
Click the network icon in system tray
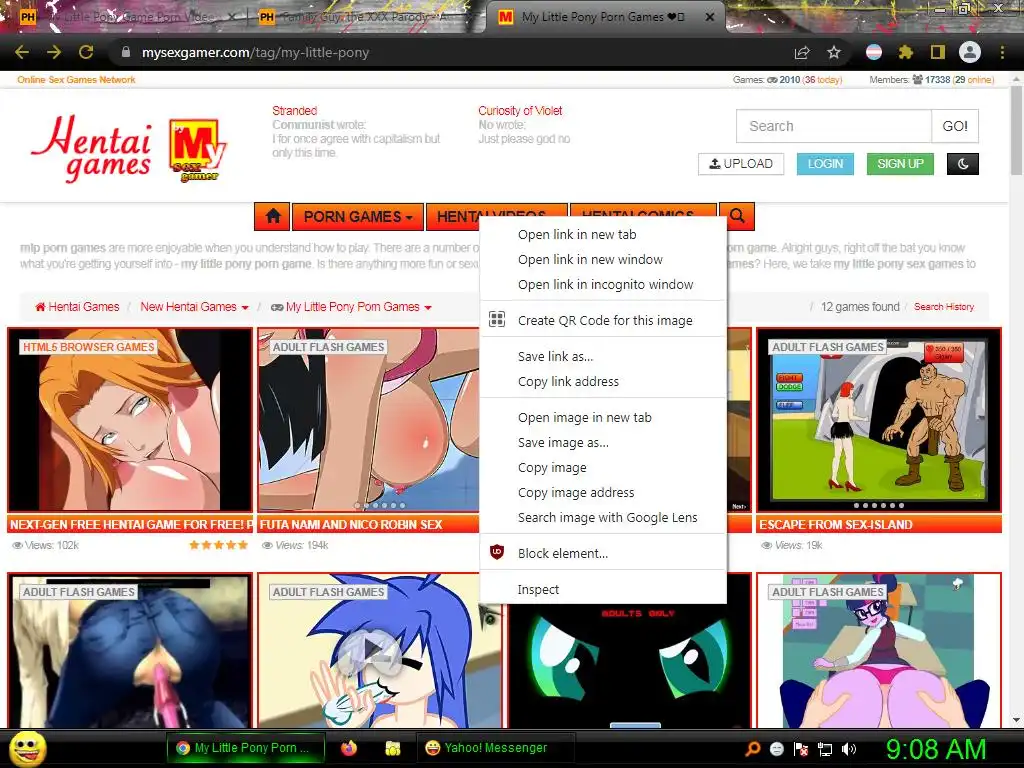(825, 749)
